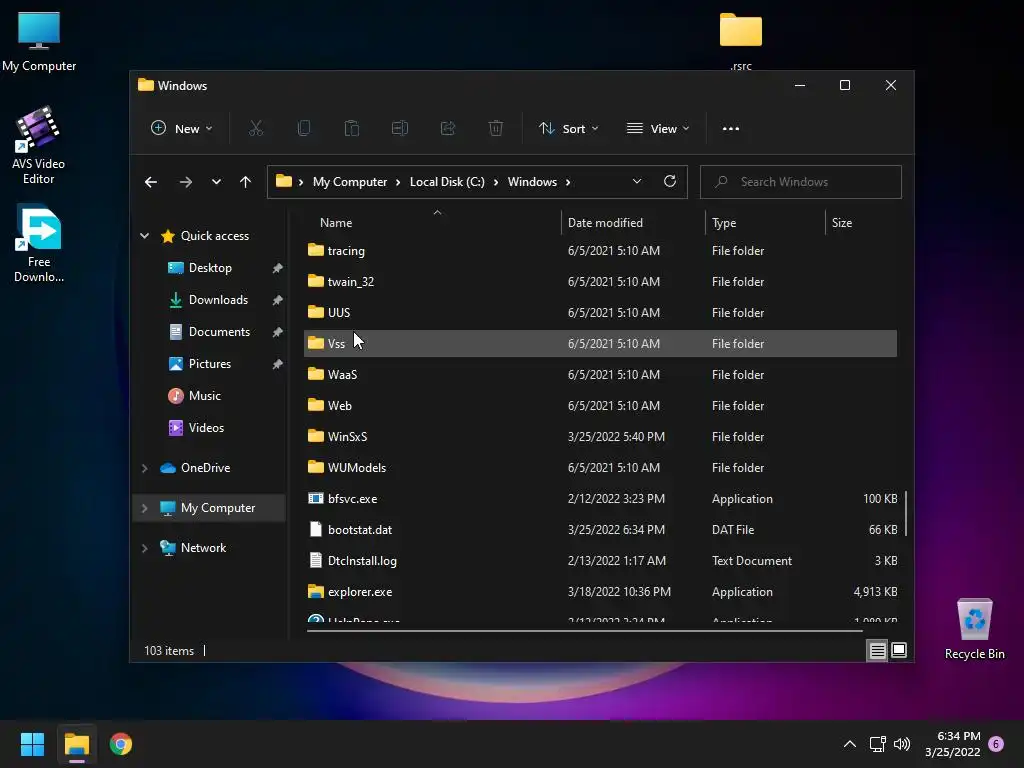Click My Computer breadcrumb segment

350,182
